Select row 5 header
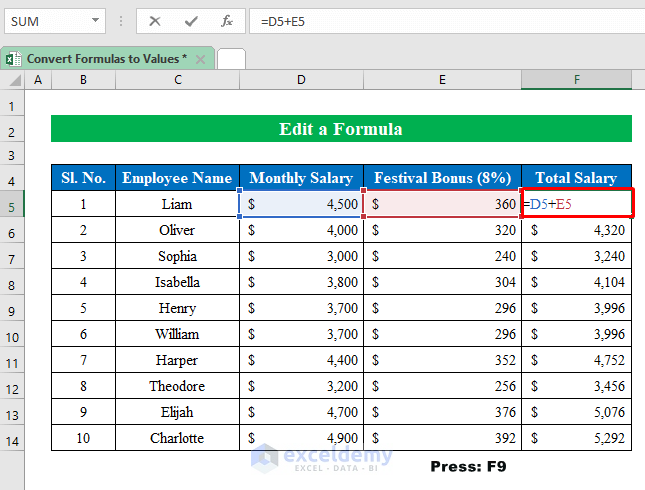 12,204
